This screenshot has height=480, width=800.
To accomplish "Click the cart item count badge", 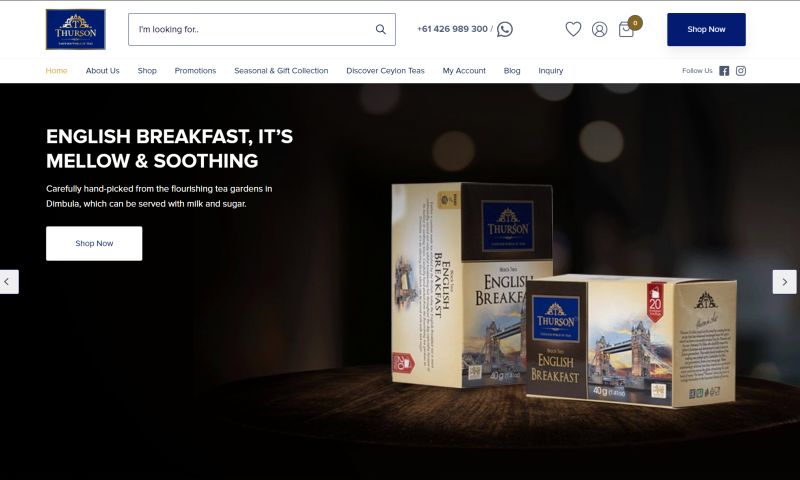I will pos(635,23).
